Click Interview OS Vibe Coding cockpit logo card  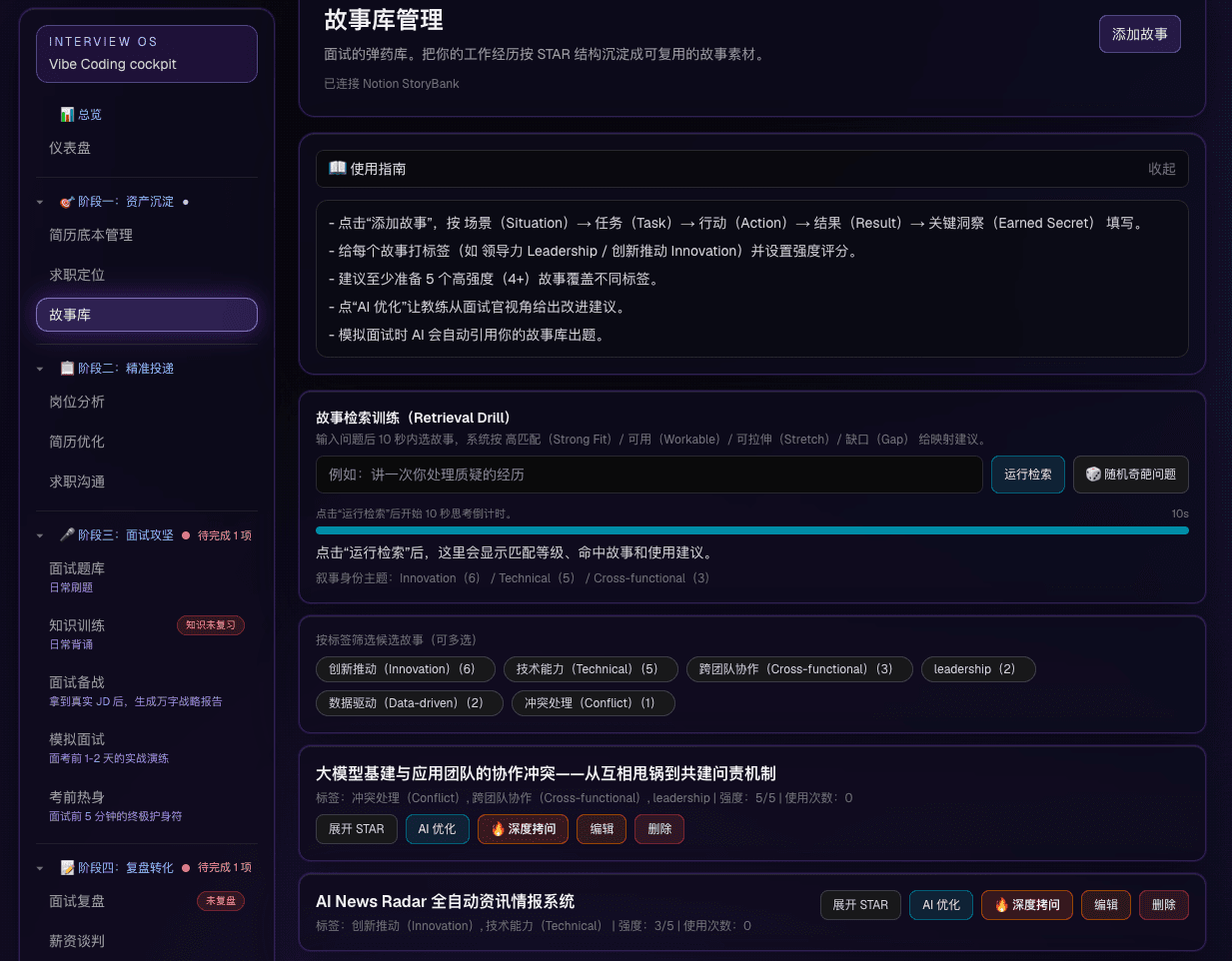pos(147,54)
